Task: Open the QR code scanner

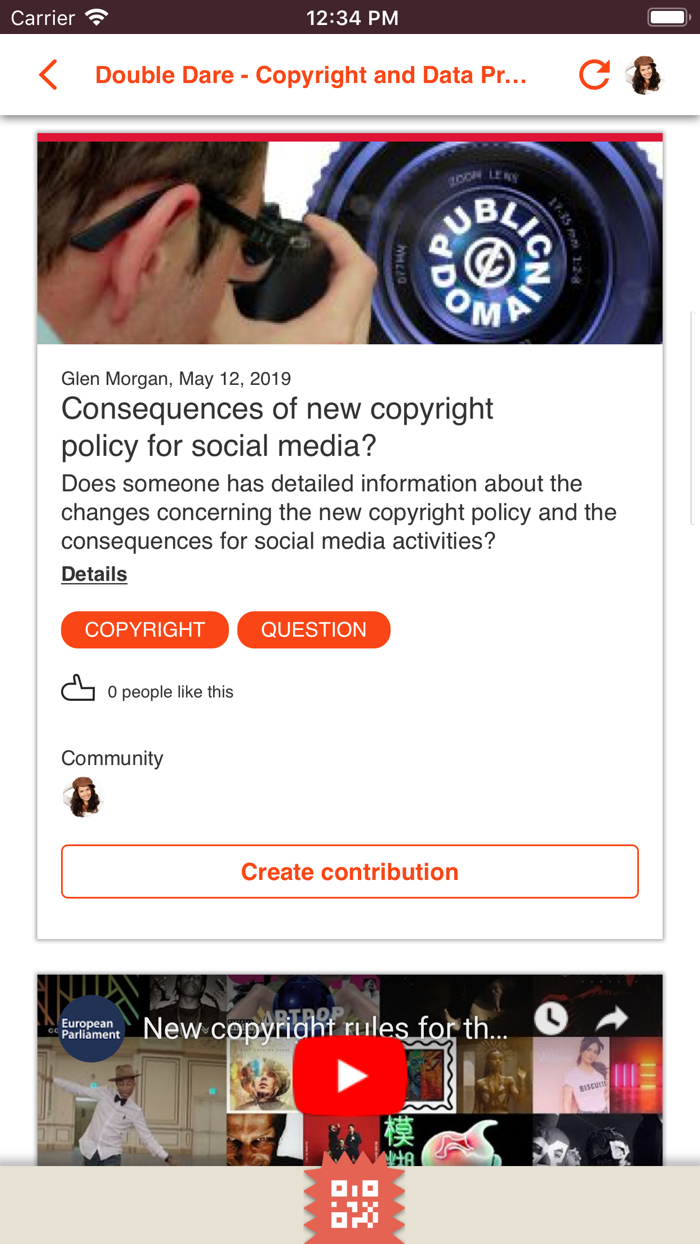Action: coord(354,1203)
